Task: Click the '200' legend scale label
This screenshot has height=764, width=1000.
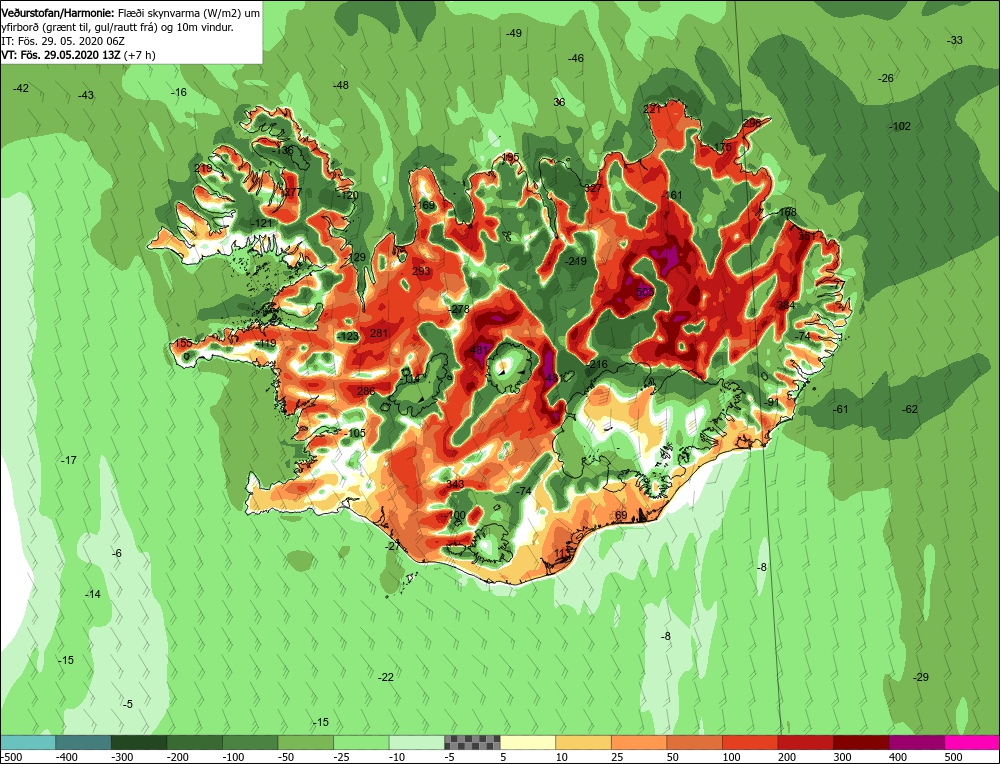Action: click(786, 757)
